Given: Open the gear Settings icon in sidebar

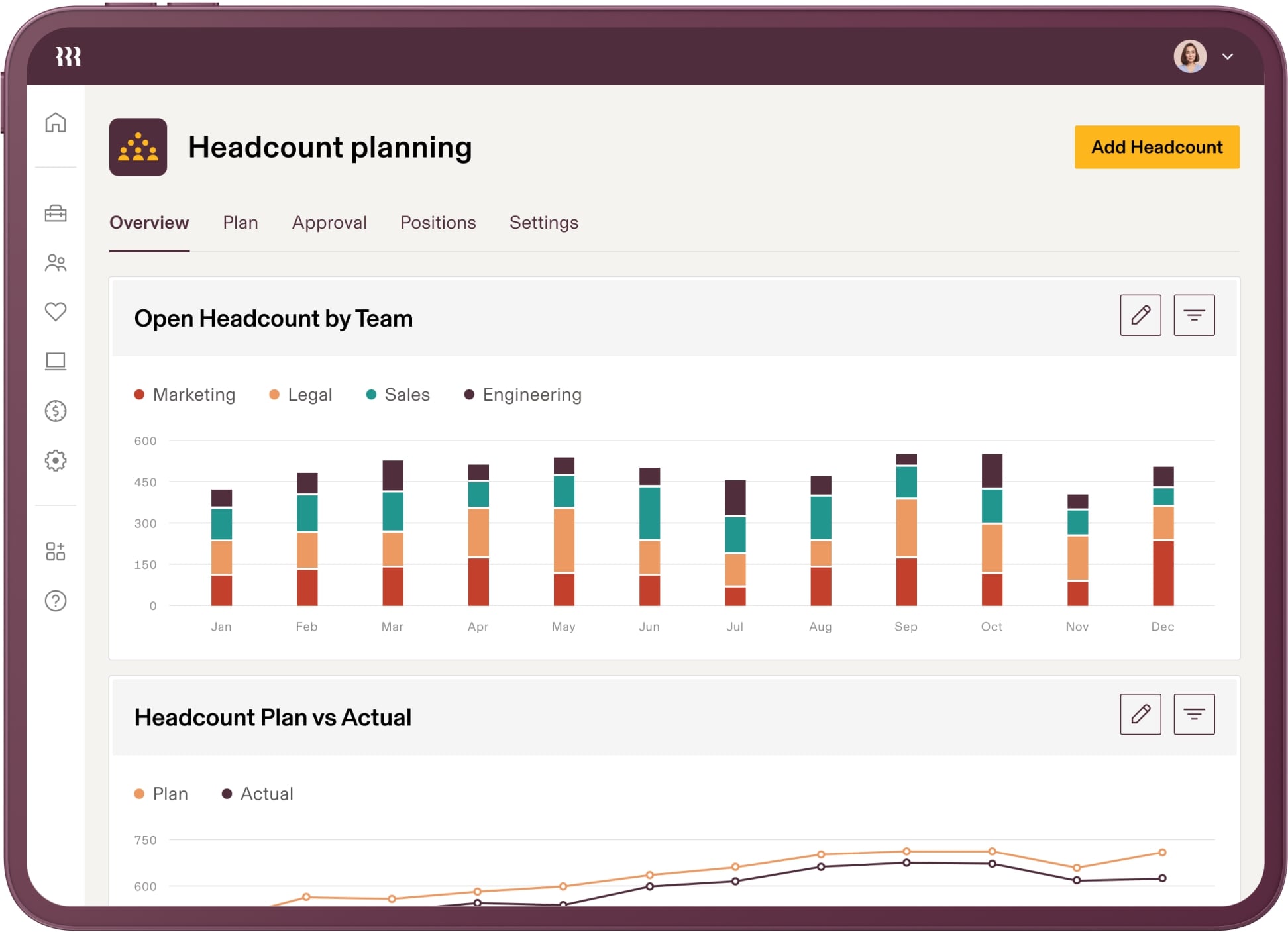Looking at the screenshot, I should tap(56, 460).
